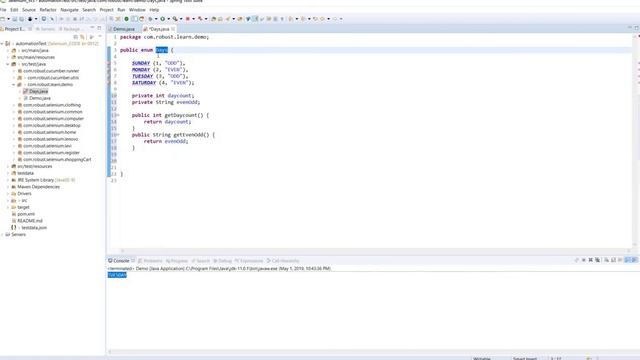Click Clear Console icon
The image size is (640, 360).
click(607, 260)
